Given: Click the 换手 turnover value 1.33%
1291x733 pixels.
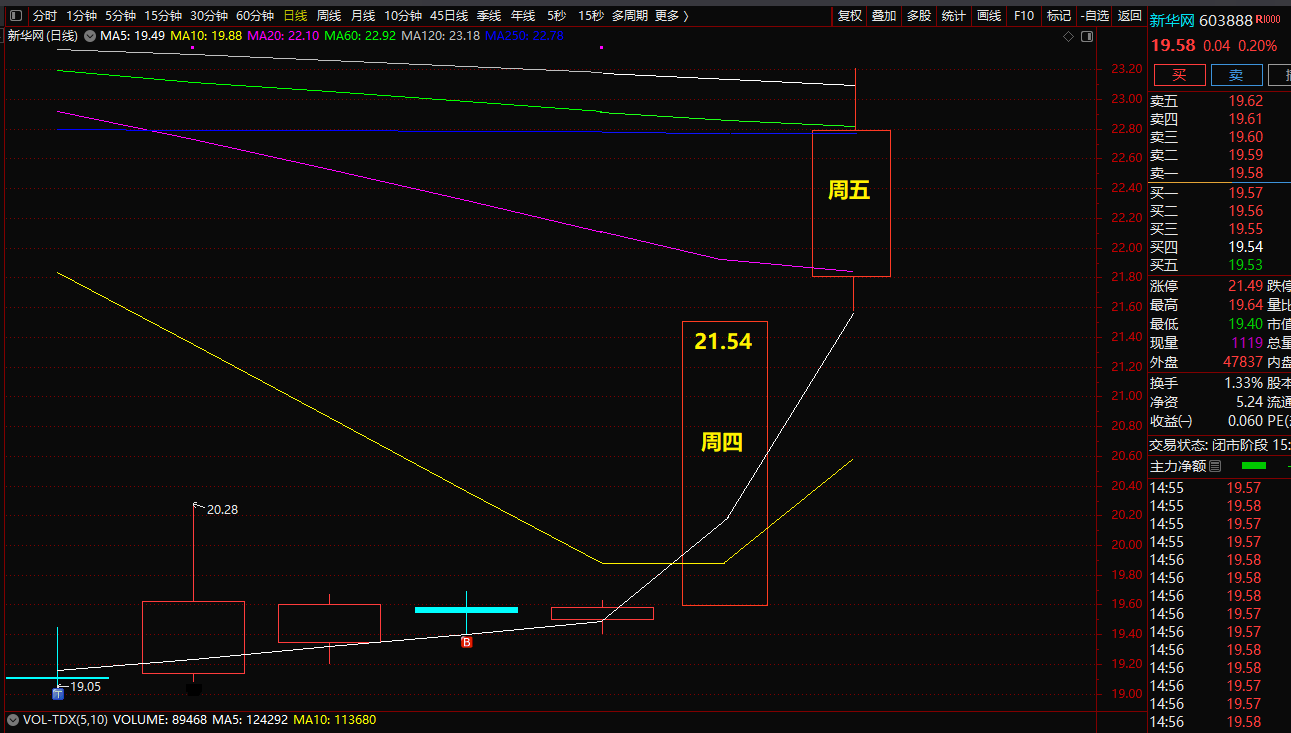Looking at the screenshot, I should (1243, 383).
